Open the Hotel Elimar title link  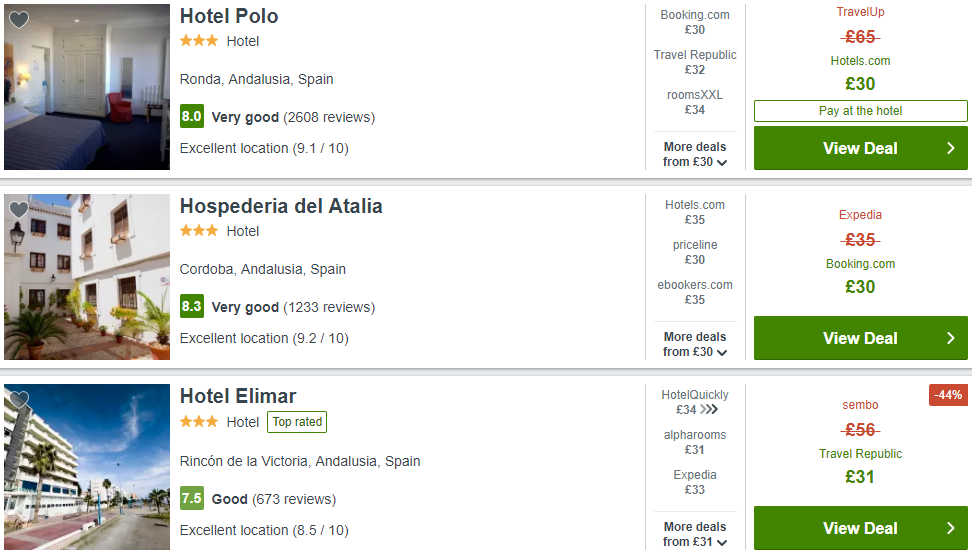tap(238, 396)
